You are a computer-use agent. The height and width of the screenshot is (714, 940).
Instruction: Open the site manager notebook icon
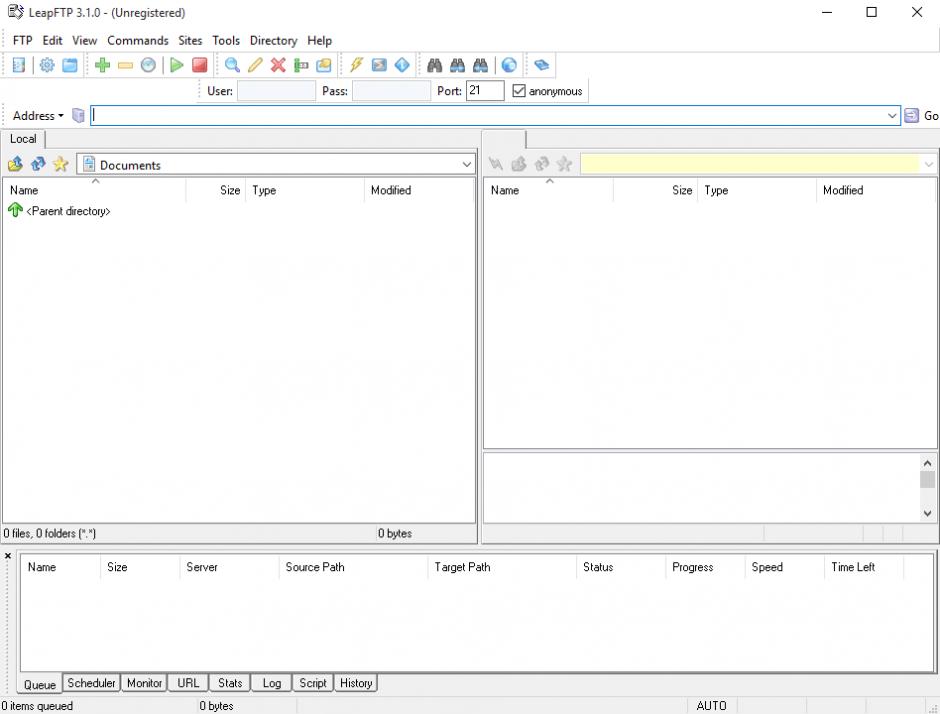click(x=19, y=65)
